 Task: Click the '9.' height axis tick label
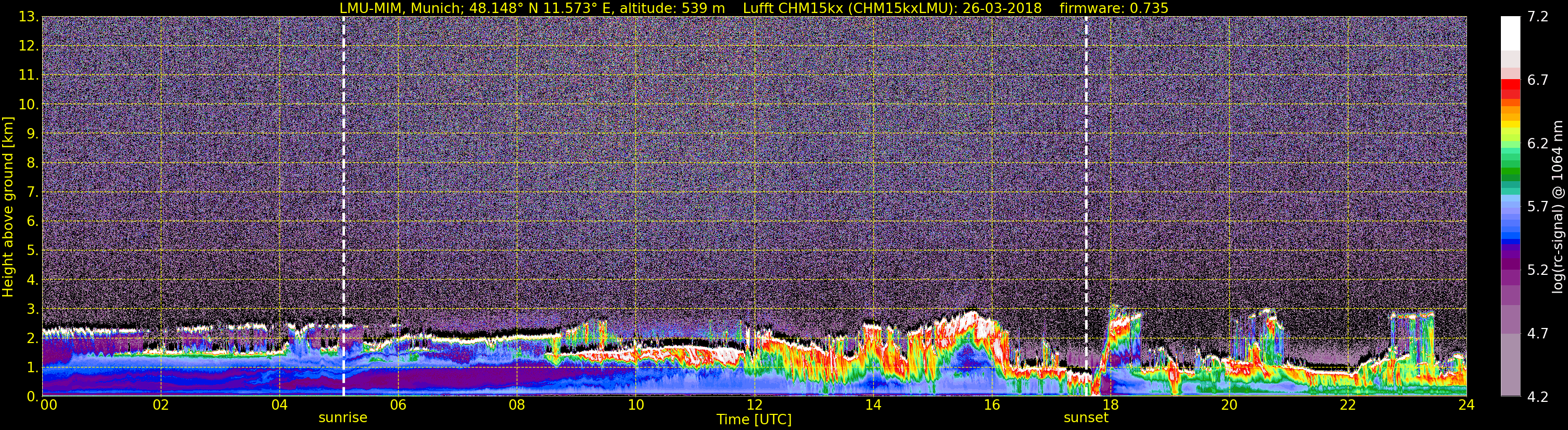(x=32, y=134)
